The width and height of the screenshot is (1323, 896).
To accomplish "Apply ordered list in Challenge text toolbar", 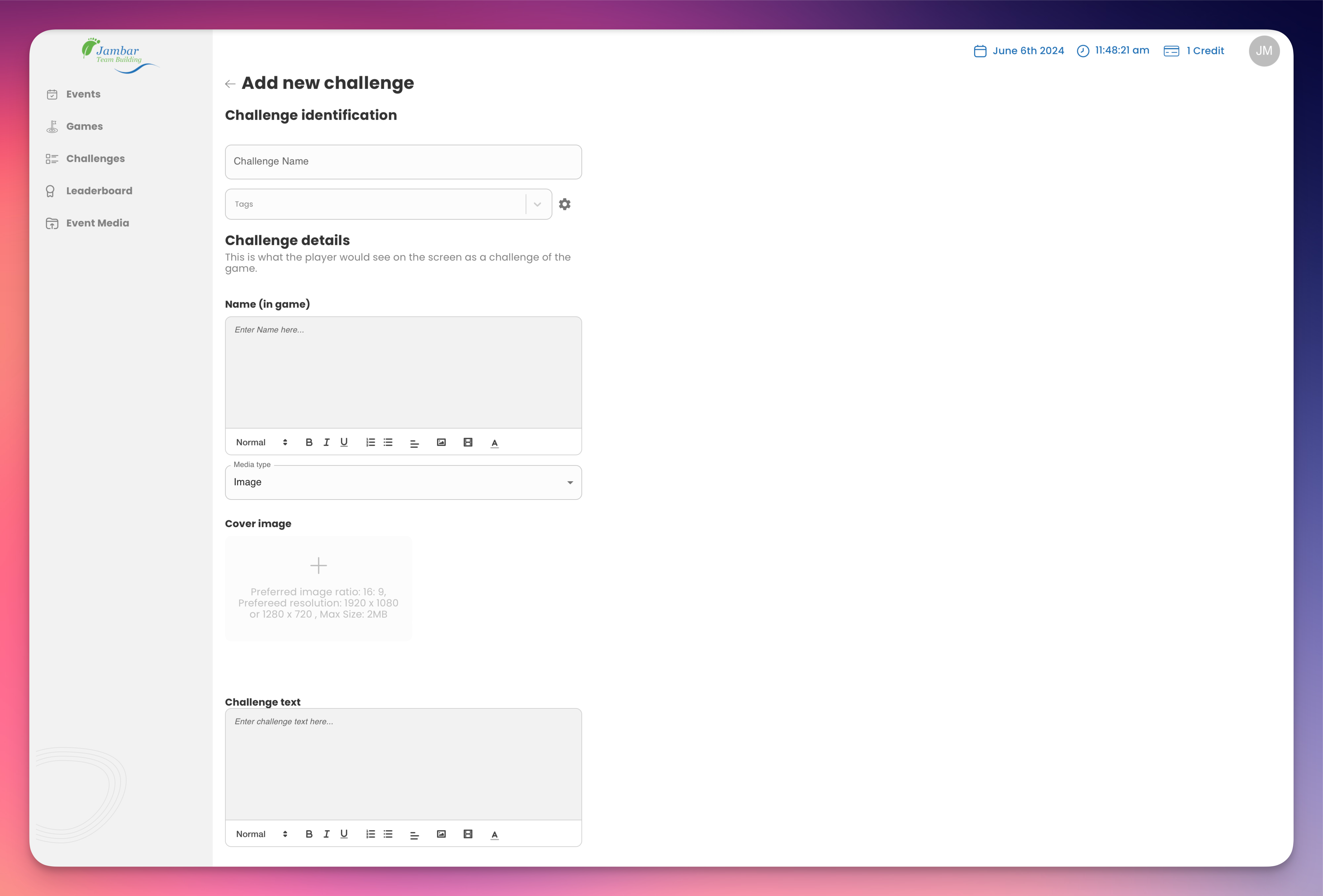I will pos(370,834).
